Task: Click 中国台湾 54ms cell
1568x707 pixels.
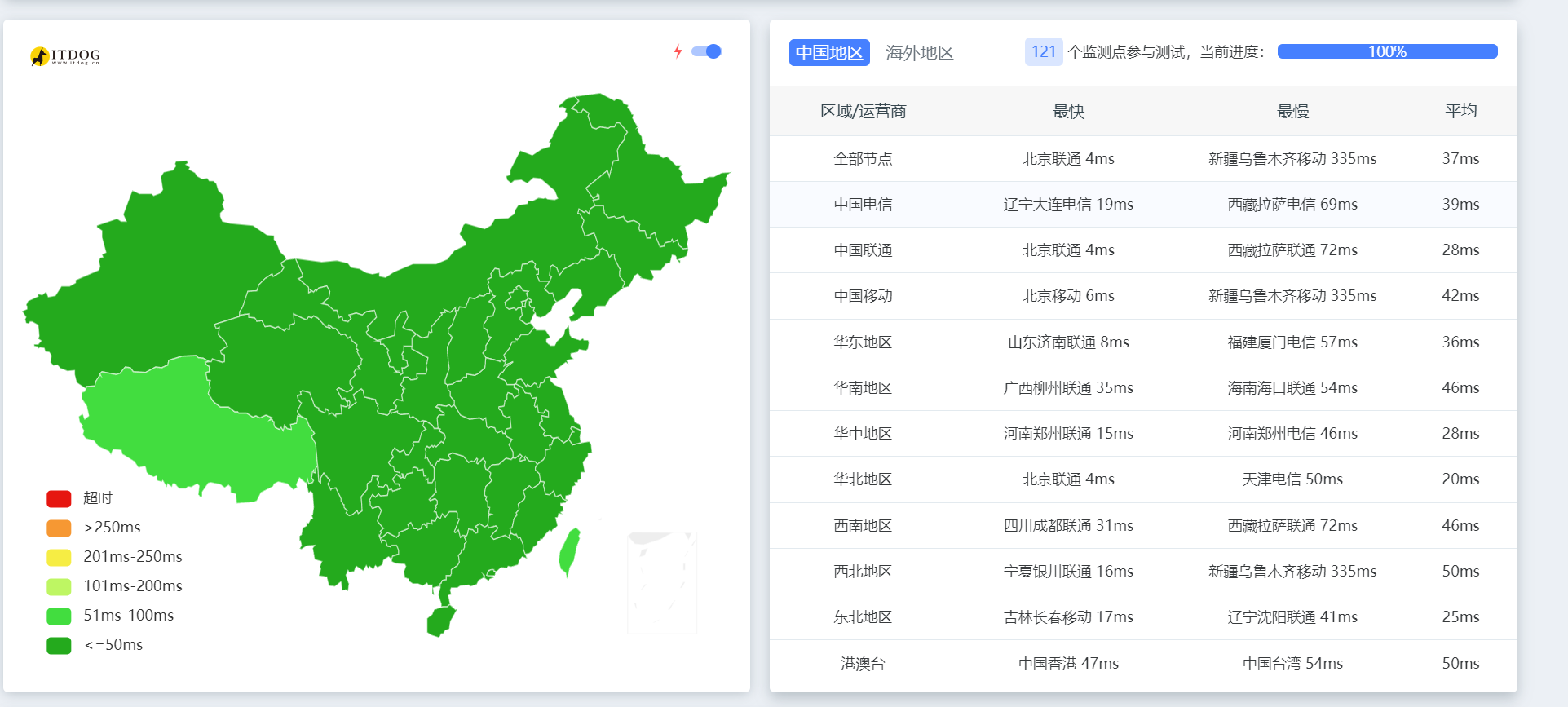Action: point(1292,663)
